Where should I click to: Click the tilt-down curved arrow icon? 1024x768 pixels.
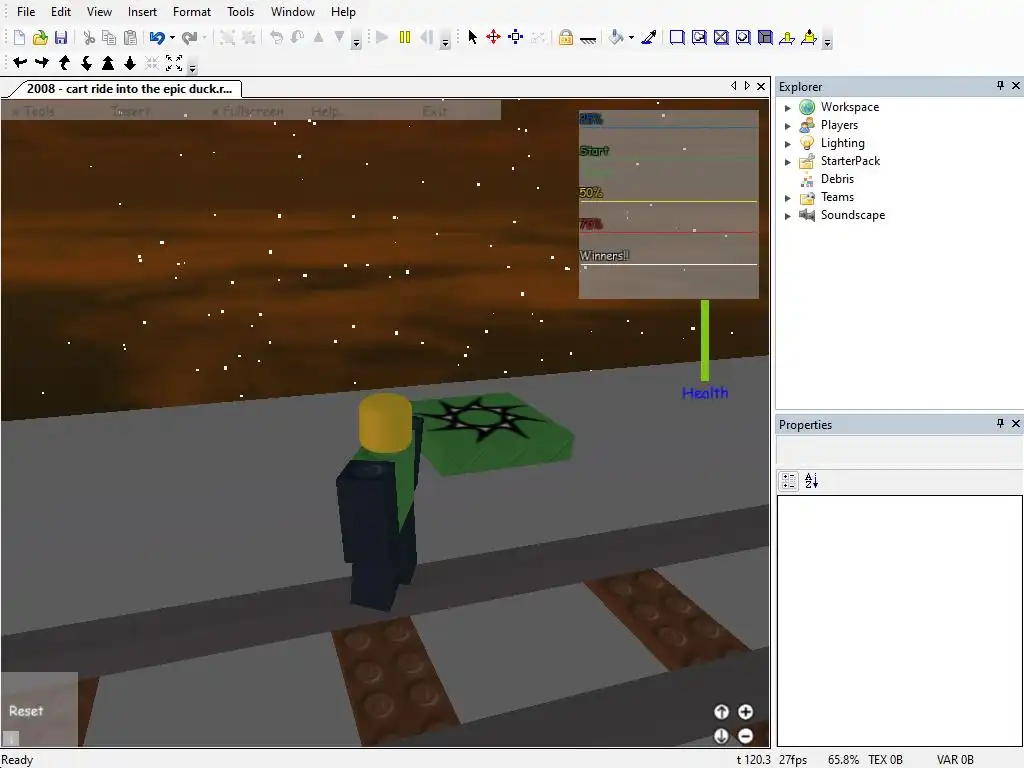click(x=86, y=63)
